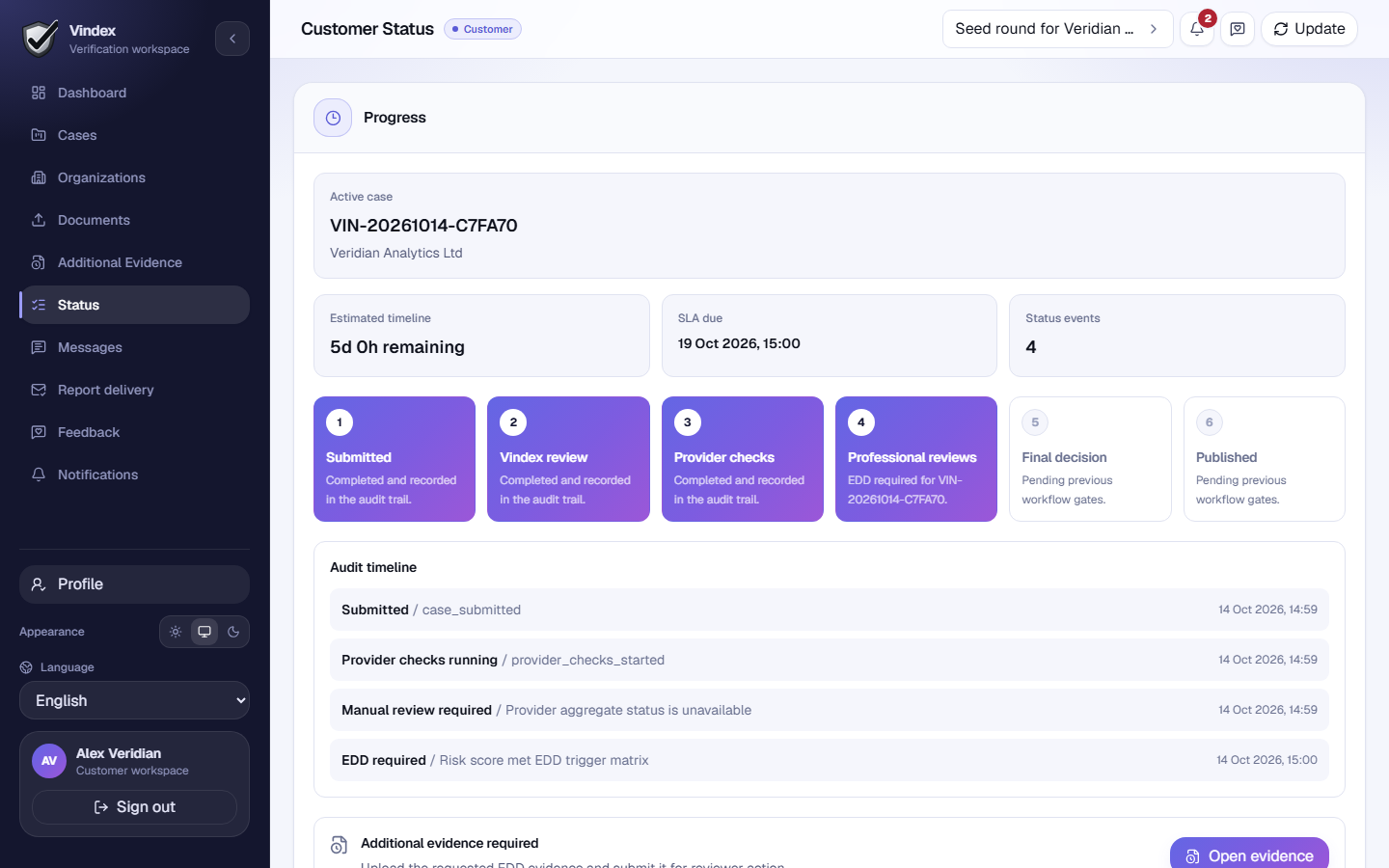Switch appearance to light mode

coord(176,632)
